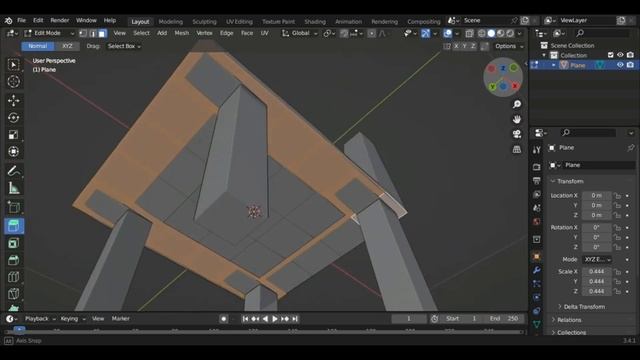Play the animation forward

pos(275,319)
